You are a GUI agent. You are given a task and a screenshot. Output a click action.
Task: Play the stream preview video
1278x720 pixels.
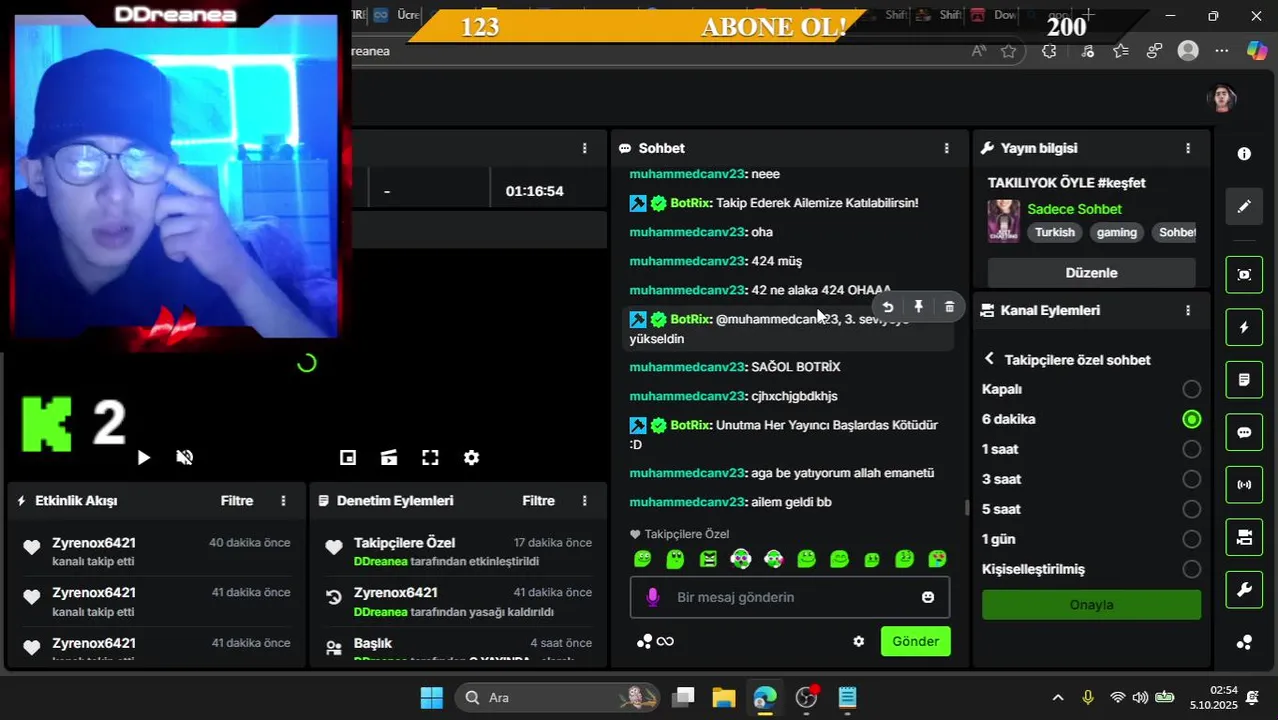click(144, 457)
